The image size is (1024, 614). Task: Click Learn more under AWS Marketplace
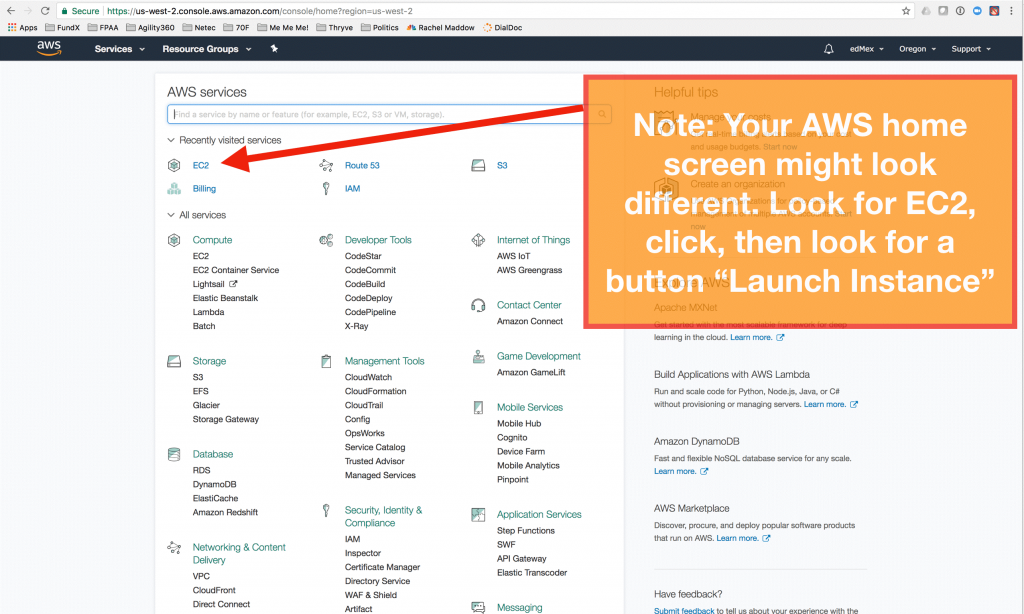pos(737,539)
